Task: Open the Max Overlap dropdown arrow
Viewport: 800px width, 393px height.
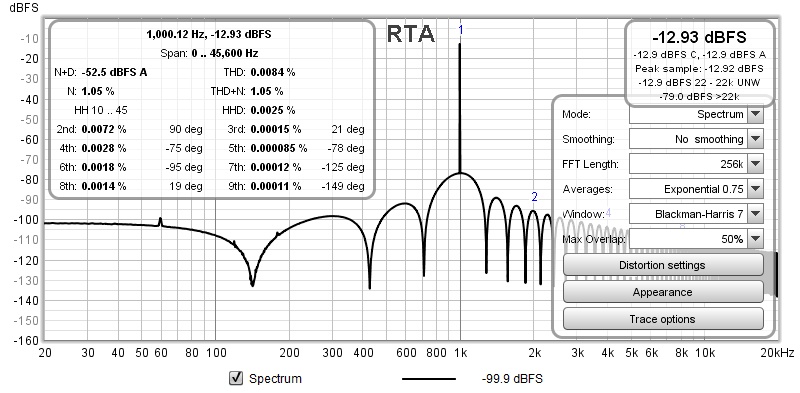Action: tap(755, 239)
